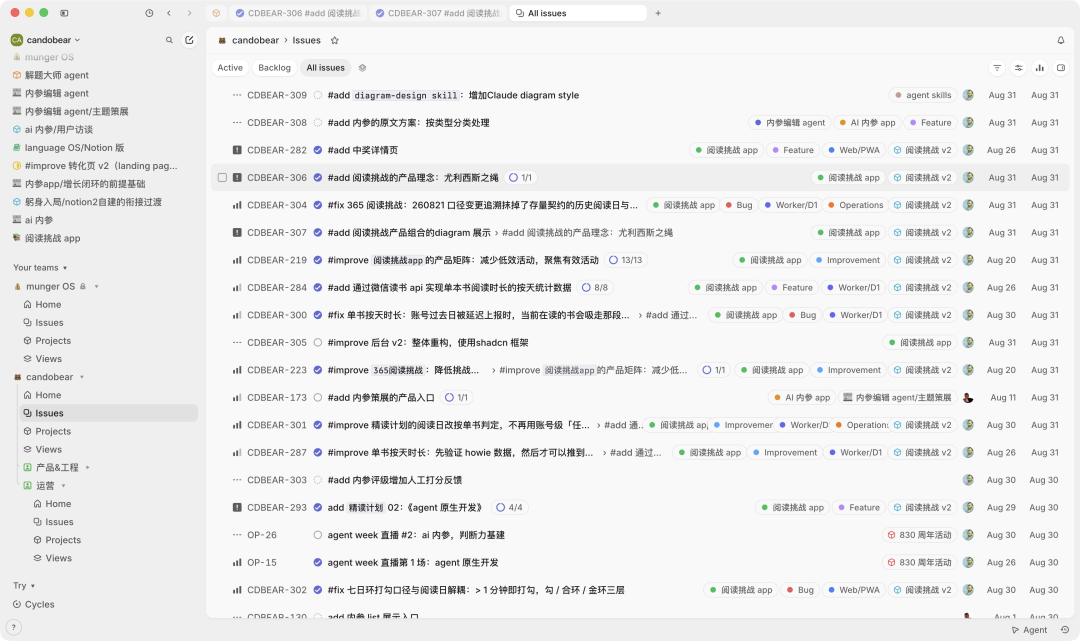
Task: Set priority icon for CDBEAR-304
Action: point(237,205)
